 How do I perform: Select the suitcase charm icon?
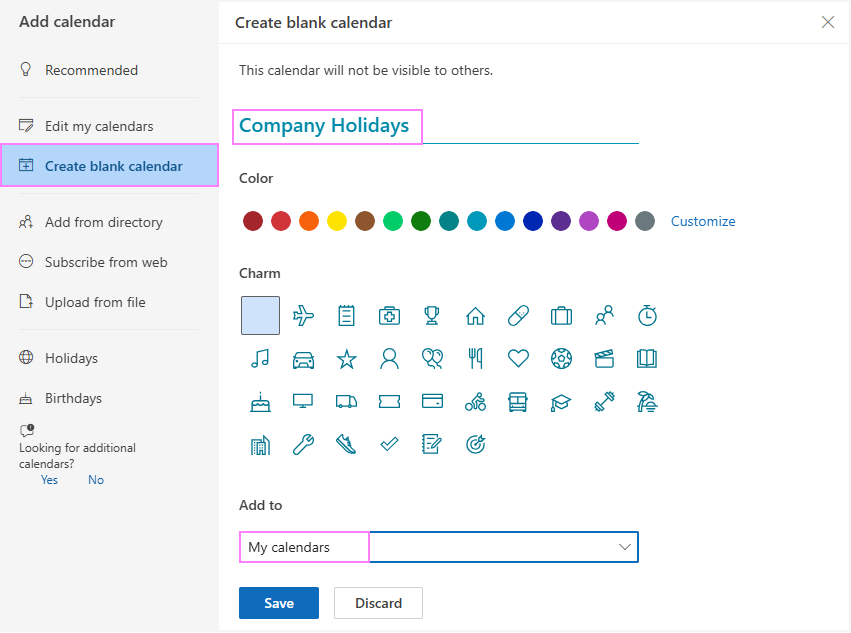[x=561, y=315]
